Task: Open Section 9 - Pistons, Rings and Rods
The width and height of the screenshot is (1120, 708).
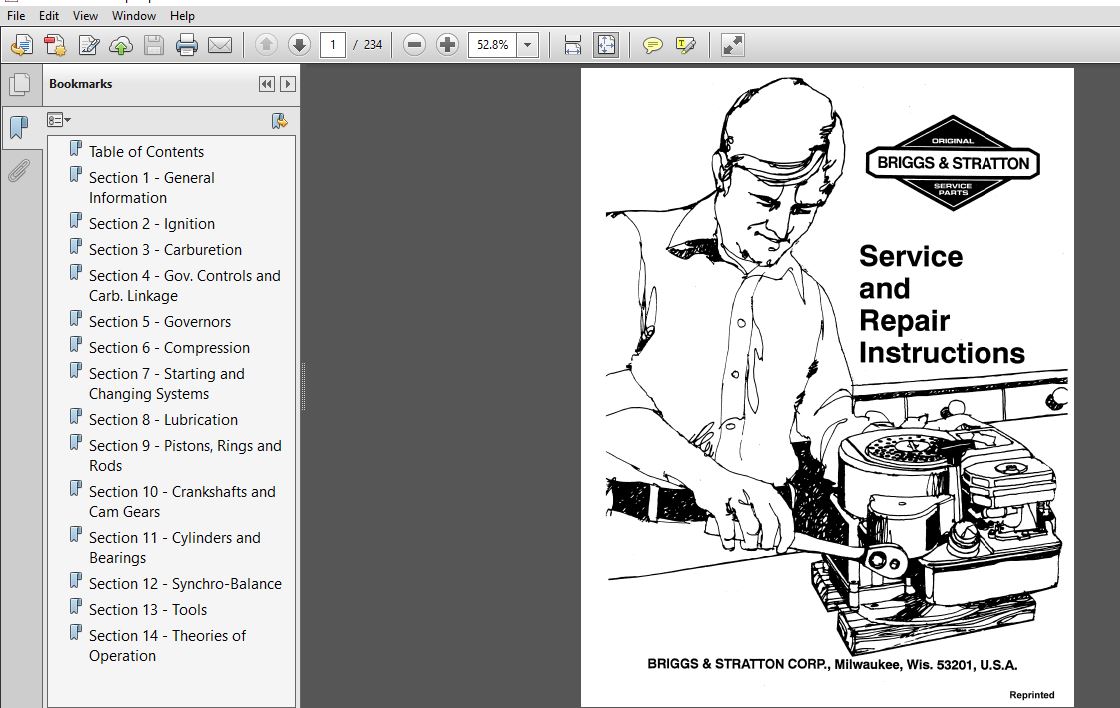Action: point(185,455)
